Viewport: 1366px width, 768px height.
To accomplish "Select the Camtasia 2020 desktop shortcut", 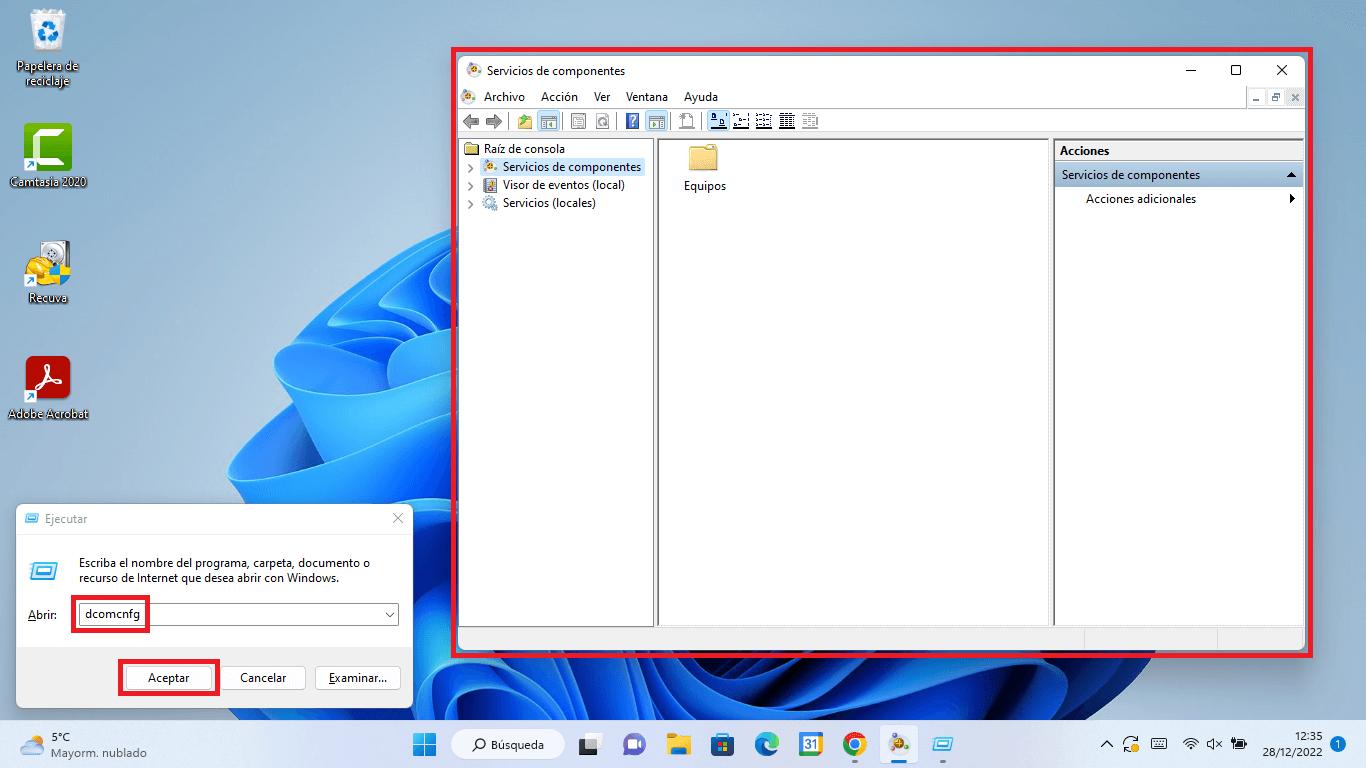I will pyautogui.click(x=48, y=156).
